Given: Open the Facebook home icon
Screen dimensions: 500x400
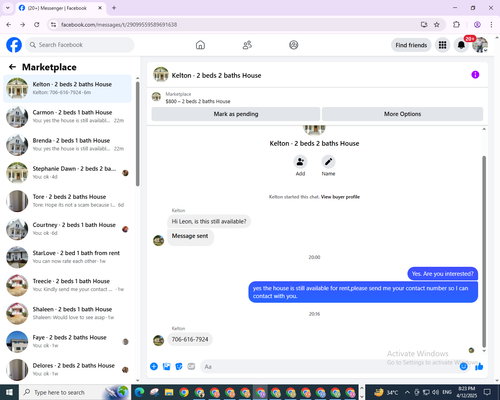Looking at the screenshot, I should (x=200, y=45).
